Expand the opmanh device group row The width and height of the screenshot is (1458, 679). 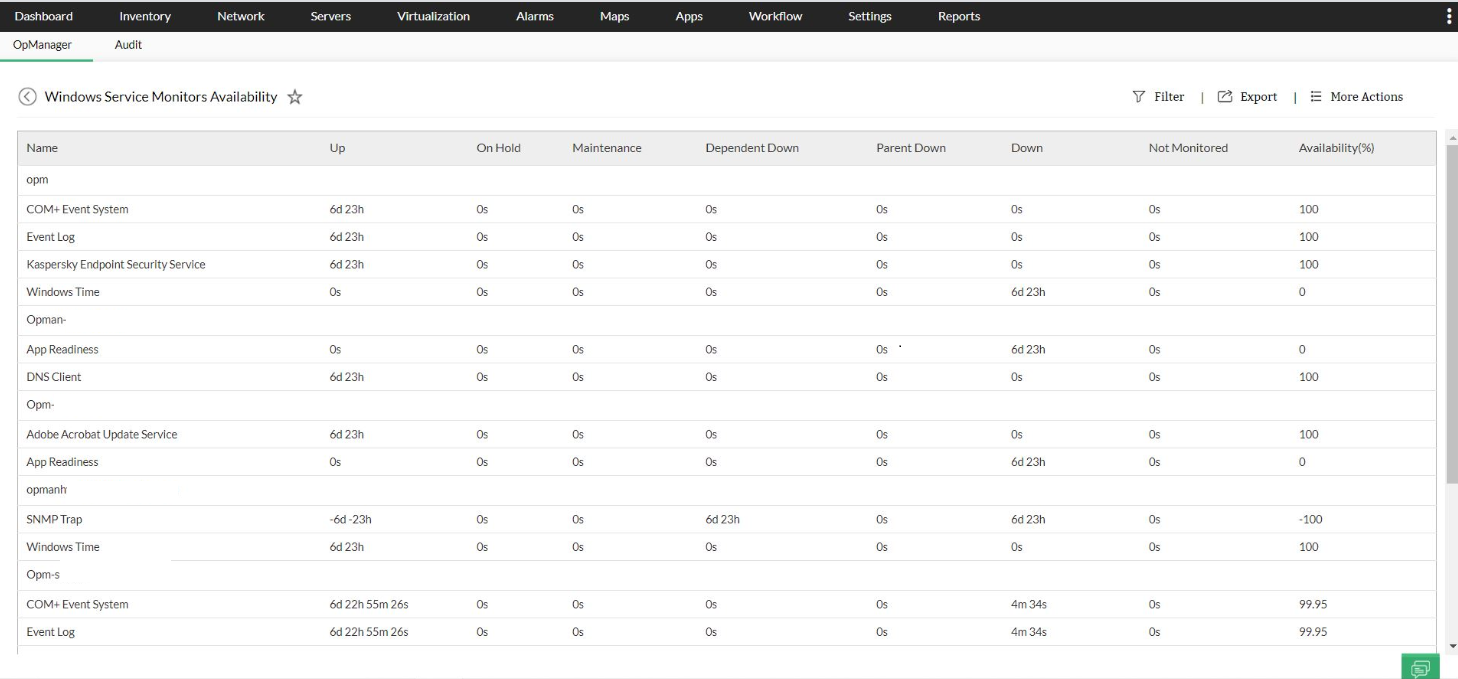click(x=46, y=489)
